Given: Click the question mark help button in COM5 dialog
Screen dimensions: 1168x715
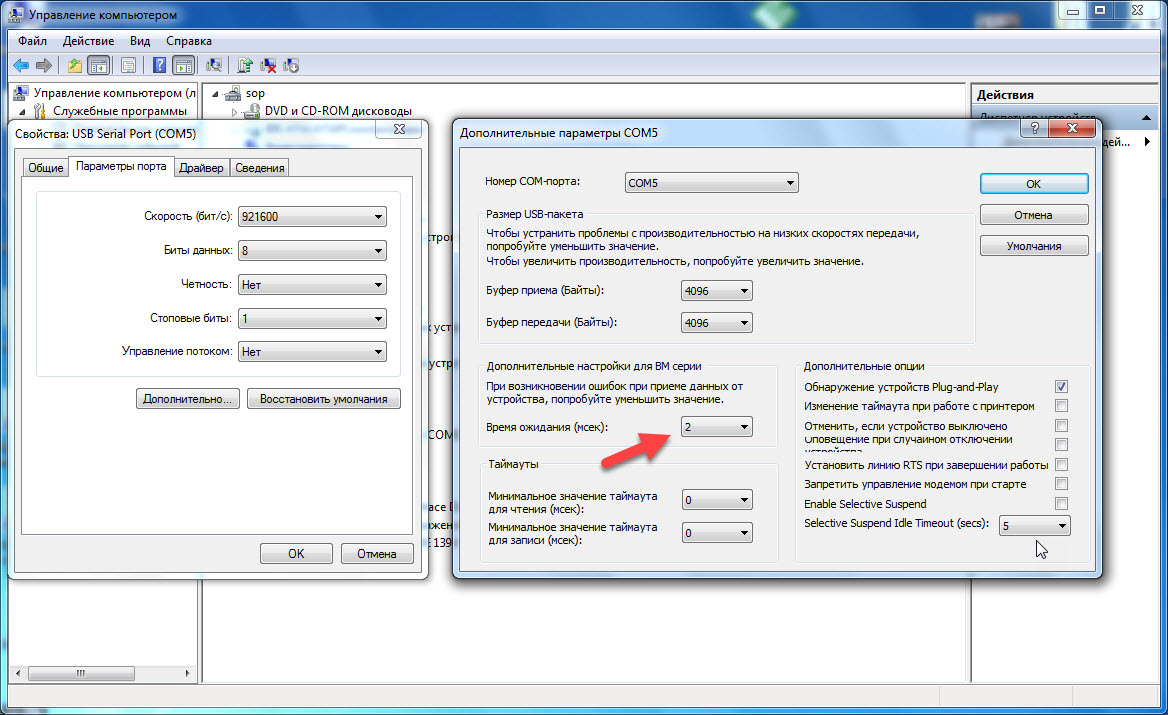Looking at the screenshot, I should click(1034, 128).
